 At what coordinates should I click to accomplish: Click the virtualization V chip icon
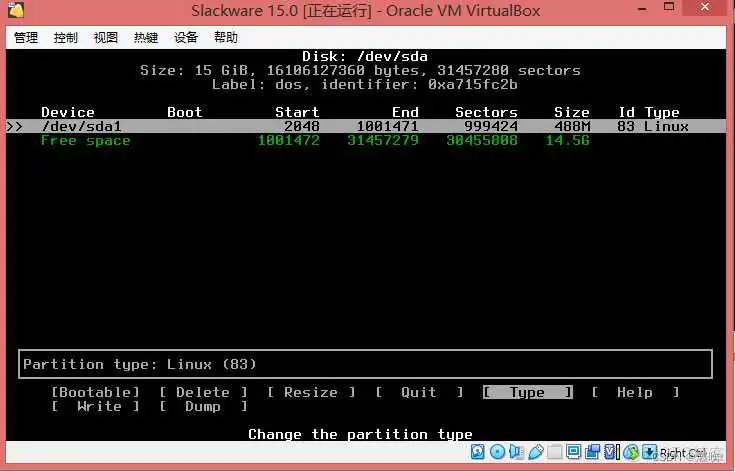click(x=611, y=452)
